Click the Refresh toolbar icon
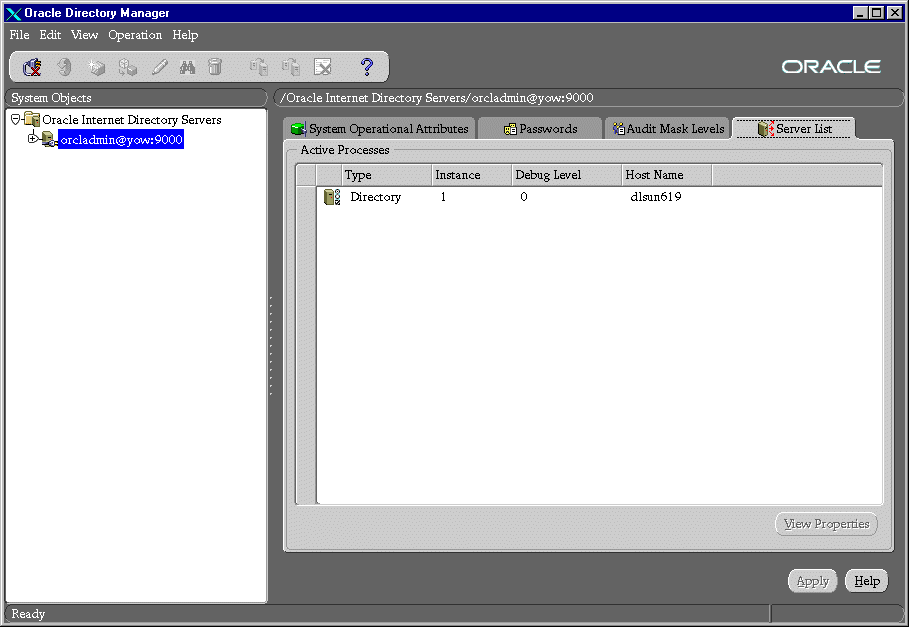This screenshot has height=627, width=909. click(x=64, y=67)
